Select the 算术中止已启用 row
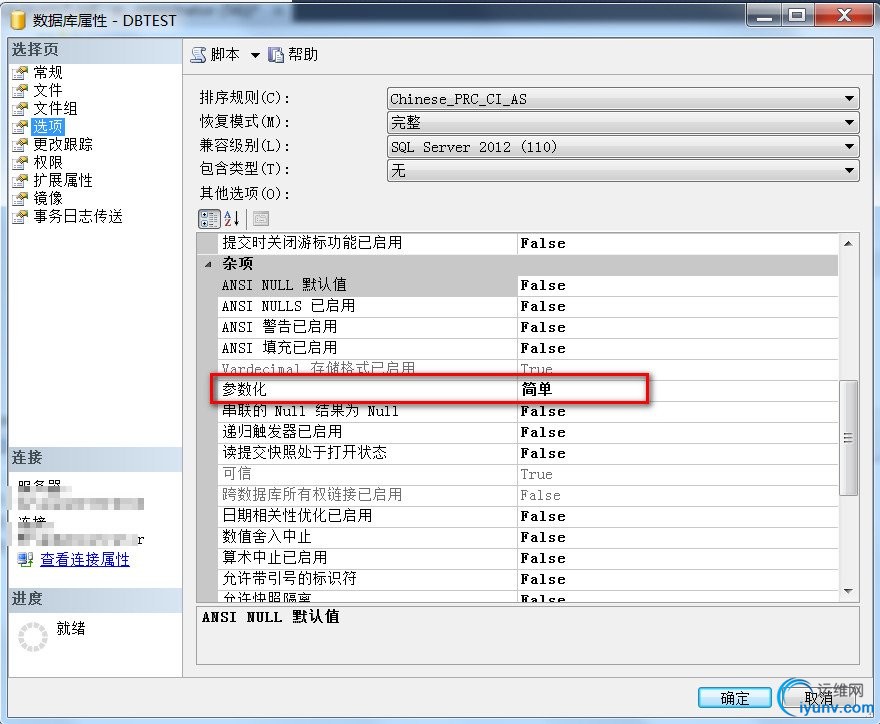Viewport: 880px width, 724px height. click(x=528, y=558)
